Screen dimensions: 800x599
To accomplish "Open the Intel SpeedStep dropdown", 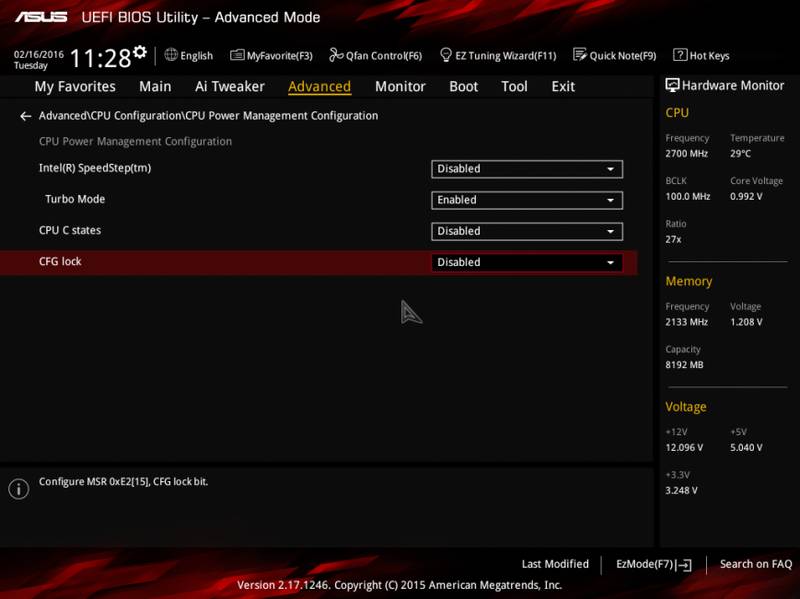I will click(x=527, y=169).
